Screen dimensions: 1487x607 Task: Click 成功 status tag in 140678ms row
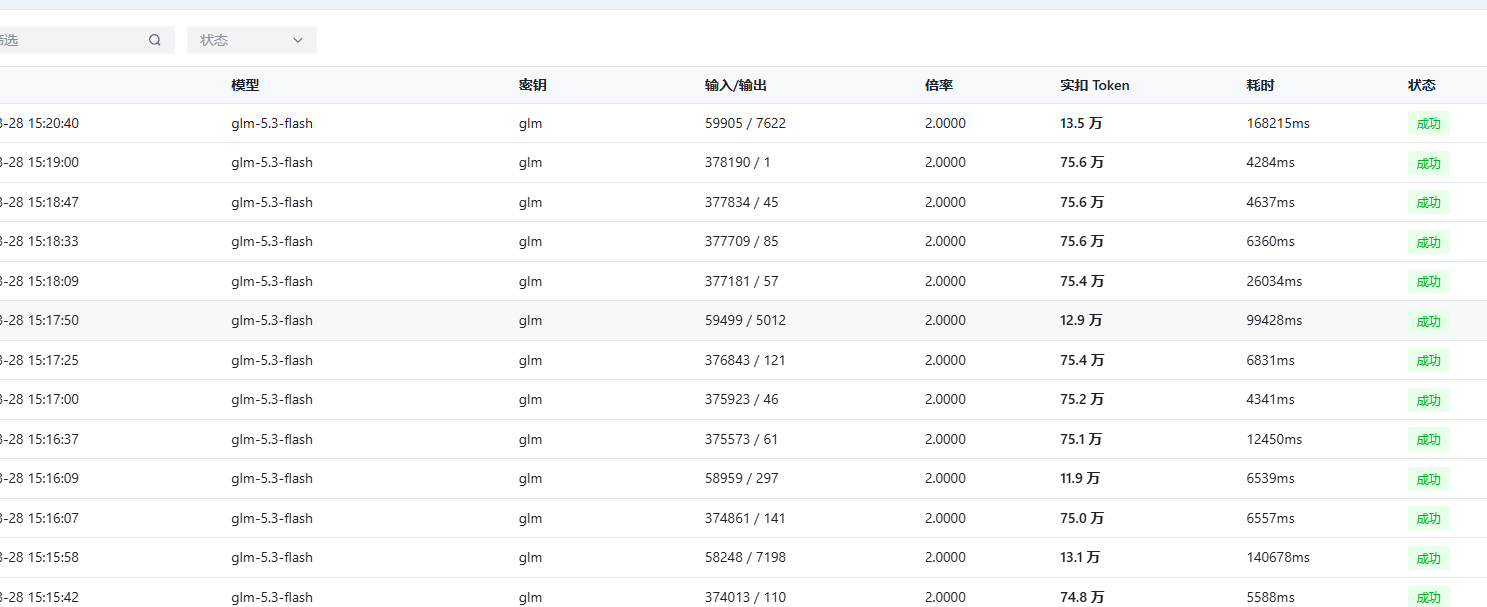click(1428, 558)
